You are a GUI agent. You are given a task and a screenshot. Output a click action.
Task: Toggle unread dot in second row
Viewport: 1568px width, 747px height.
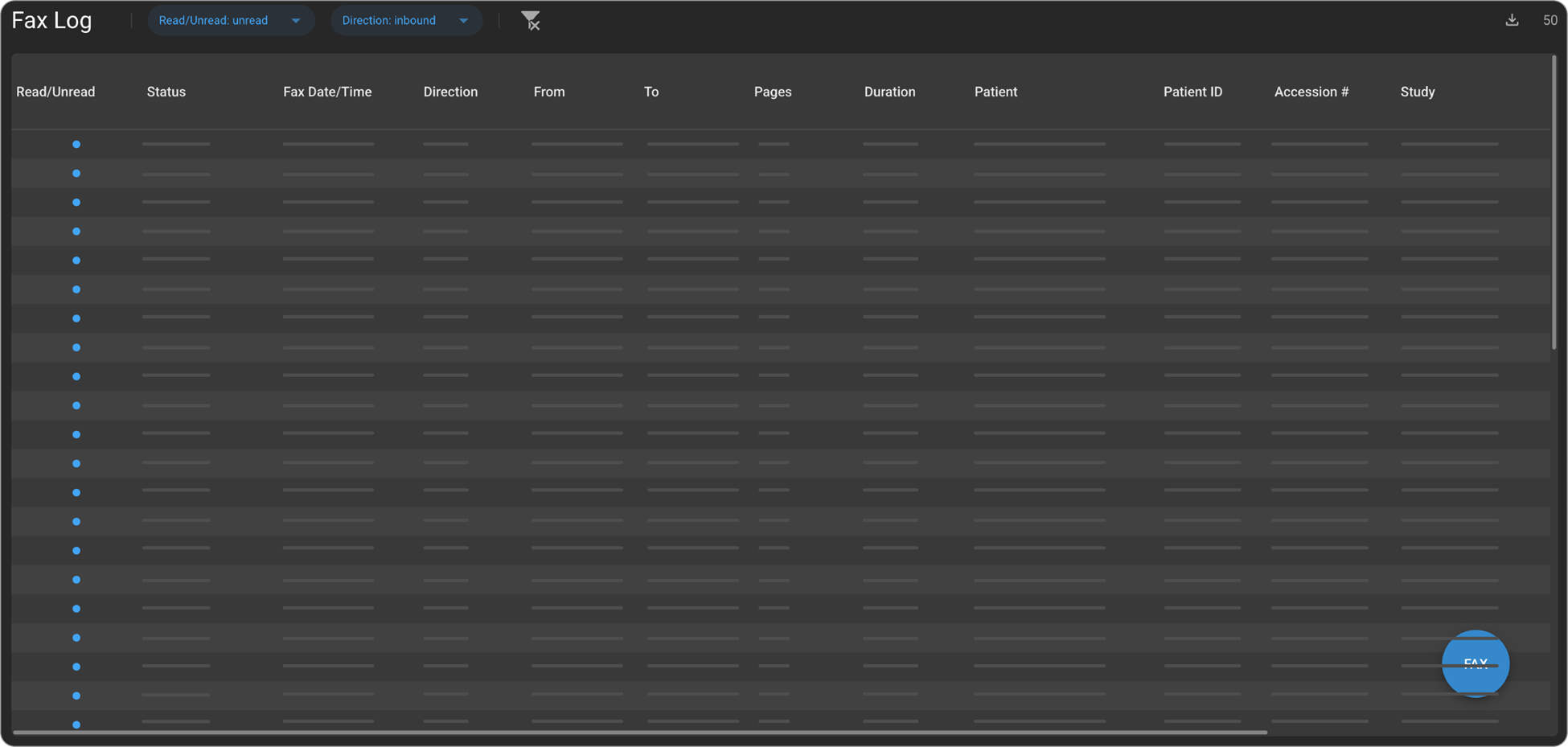(x=76, y=174)
